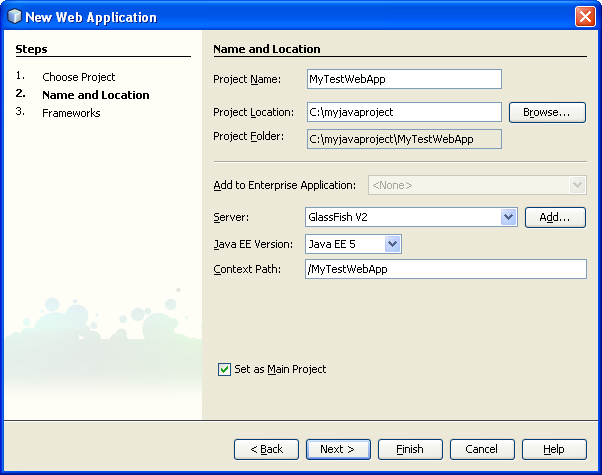Cancel the wizard

point(482,449)
